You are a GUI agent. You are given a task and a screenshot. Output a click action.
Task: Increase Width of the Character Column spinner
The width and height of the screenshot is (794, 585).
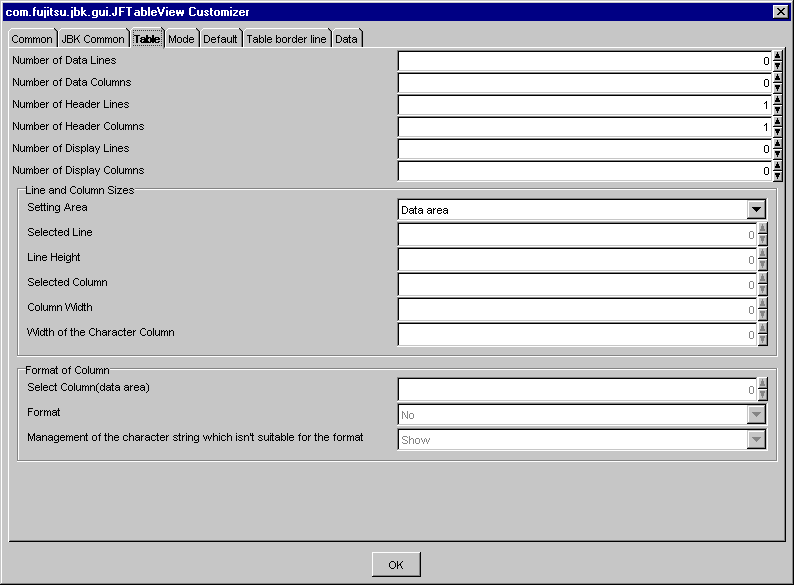(x=762, y=328)
